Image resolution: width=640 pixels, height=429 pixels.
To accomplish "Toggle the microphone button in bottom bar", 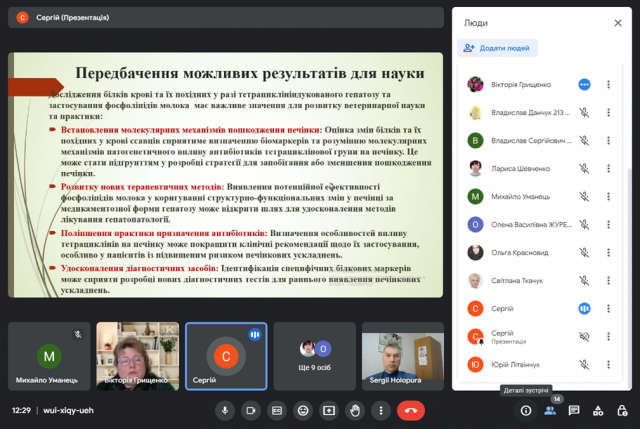I will click(225, 411).
